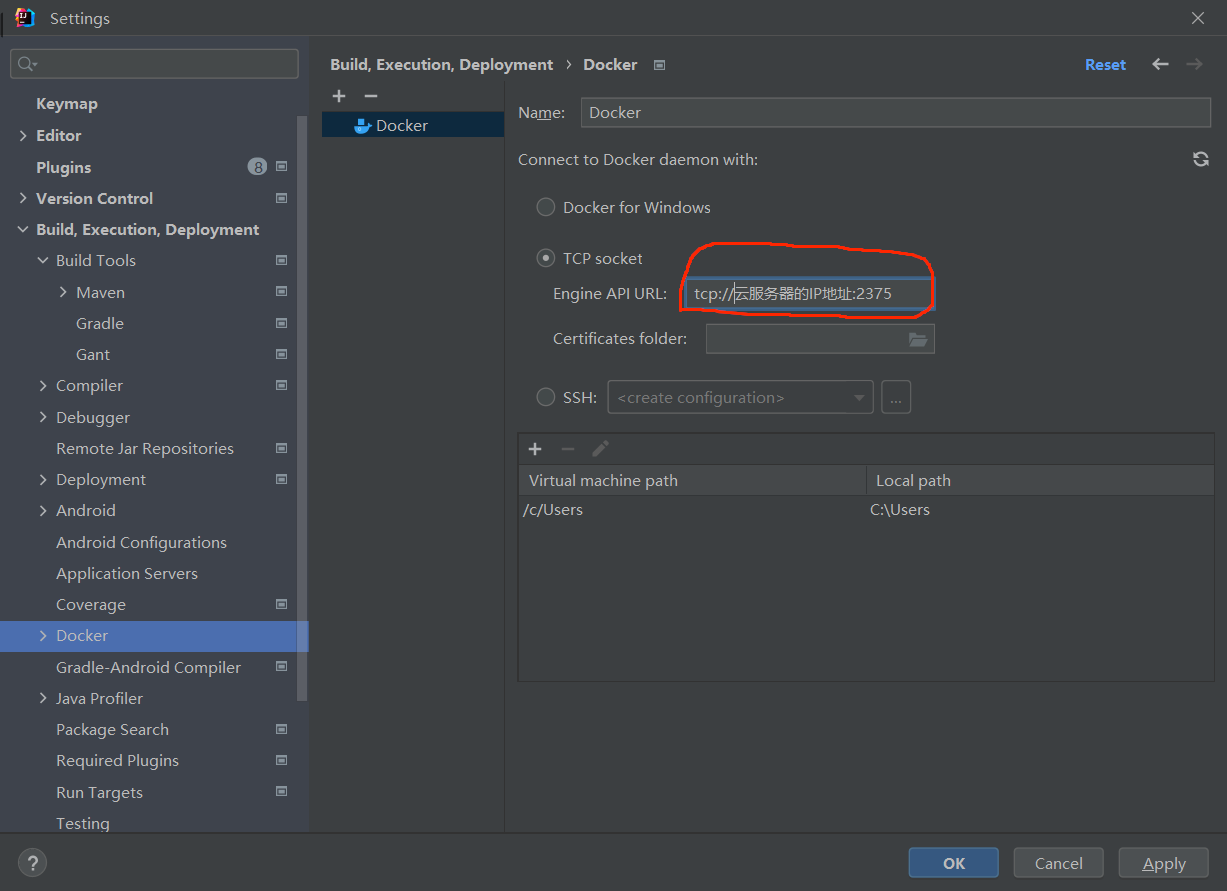
Task: Select Gant under Build Tools
Action: (93, 354)
